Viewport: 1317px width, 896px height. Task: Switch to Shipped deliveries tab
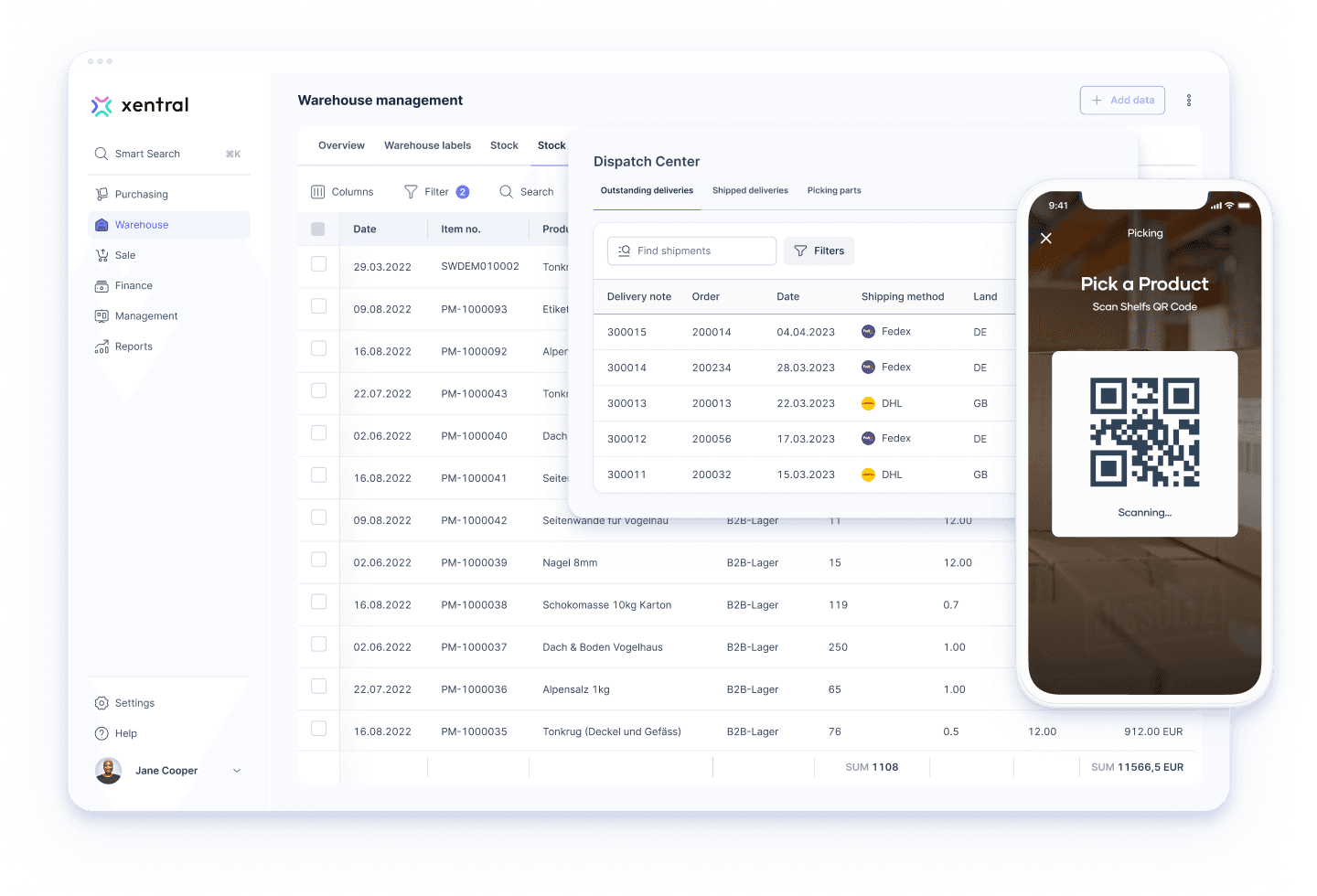750,190
